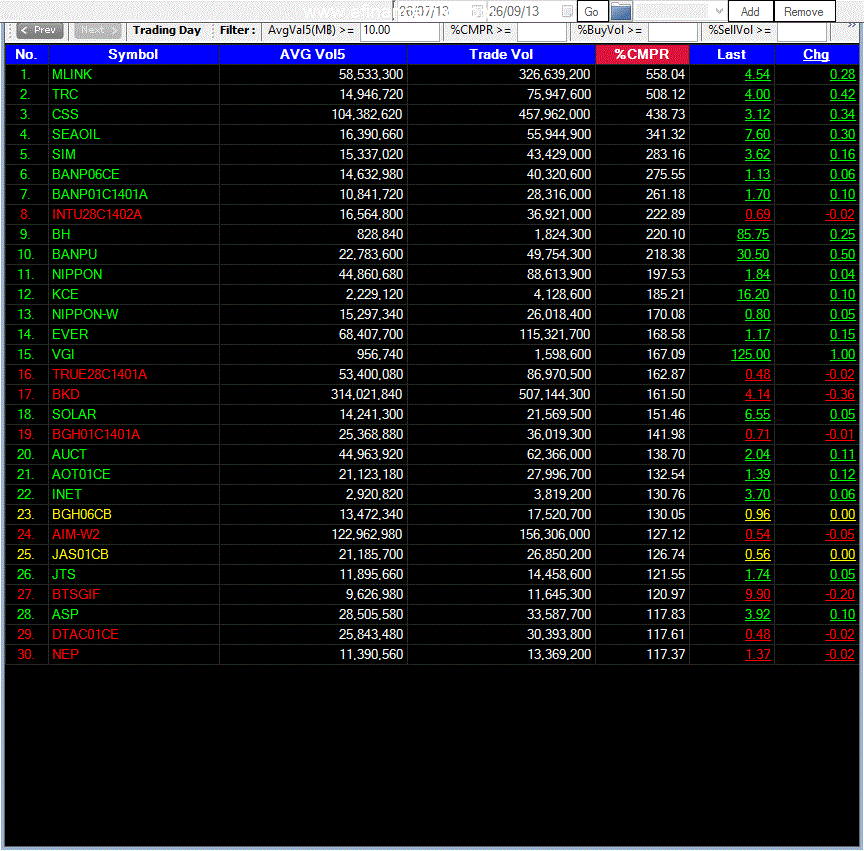This screenshot has height=851, width=864.
Task: Open the Chg link for VGI
Action: (x=842, y=354)
